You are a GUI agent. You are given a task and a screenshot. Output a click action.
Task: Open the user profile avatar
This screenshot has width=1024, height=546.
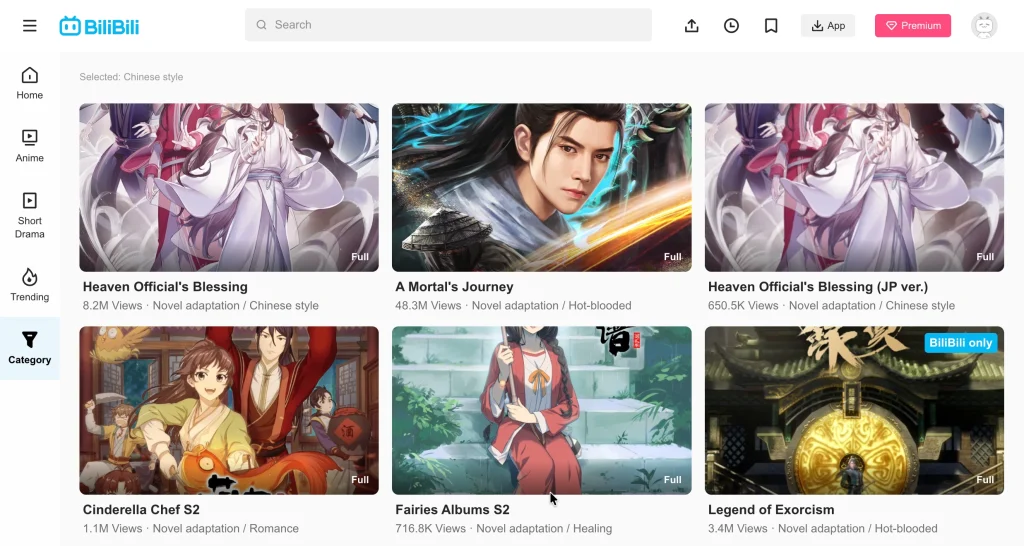coord(984,25)
